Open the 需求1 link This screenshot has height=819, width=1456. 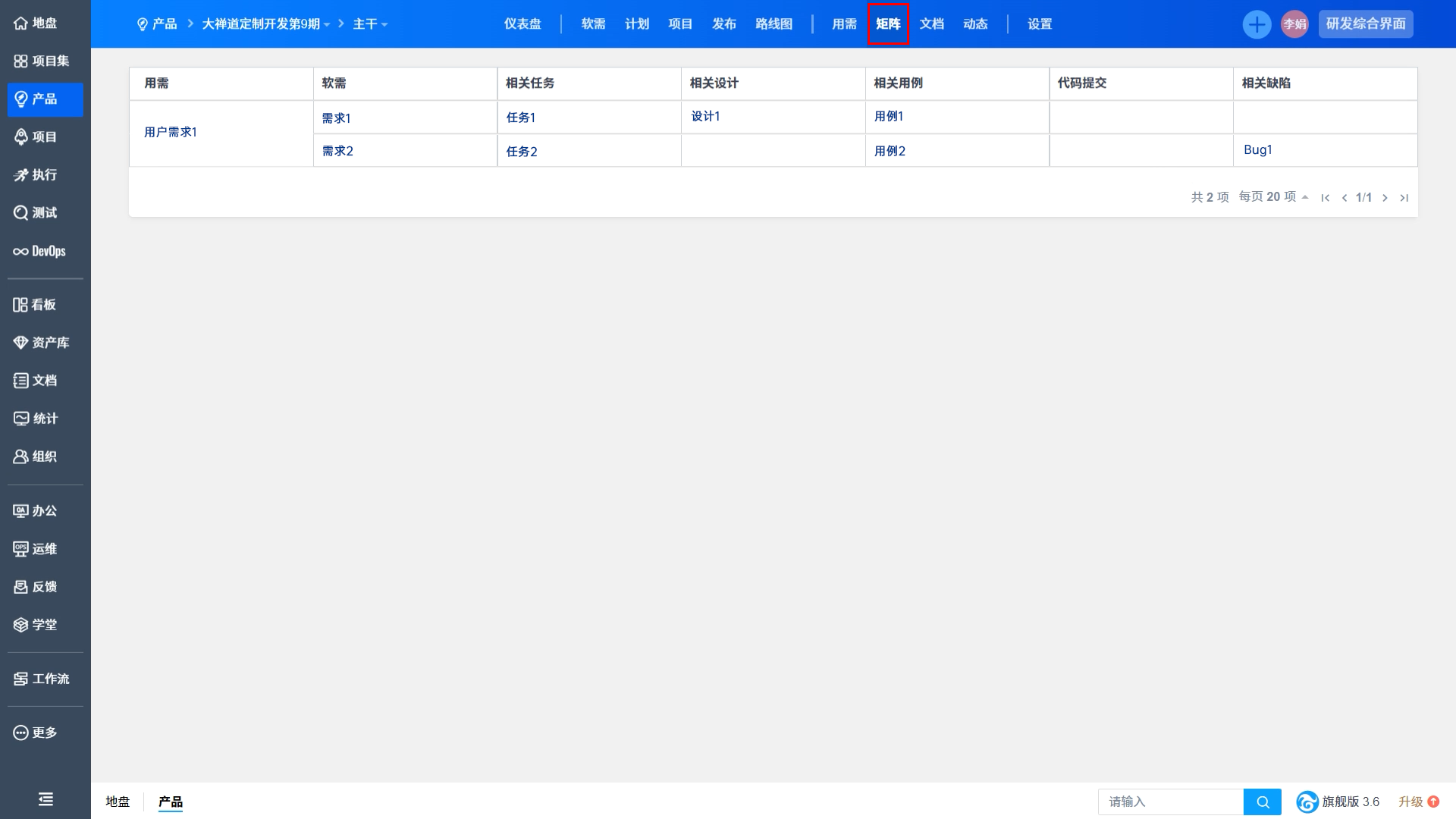(x=336, y=118)
